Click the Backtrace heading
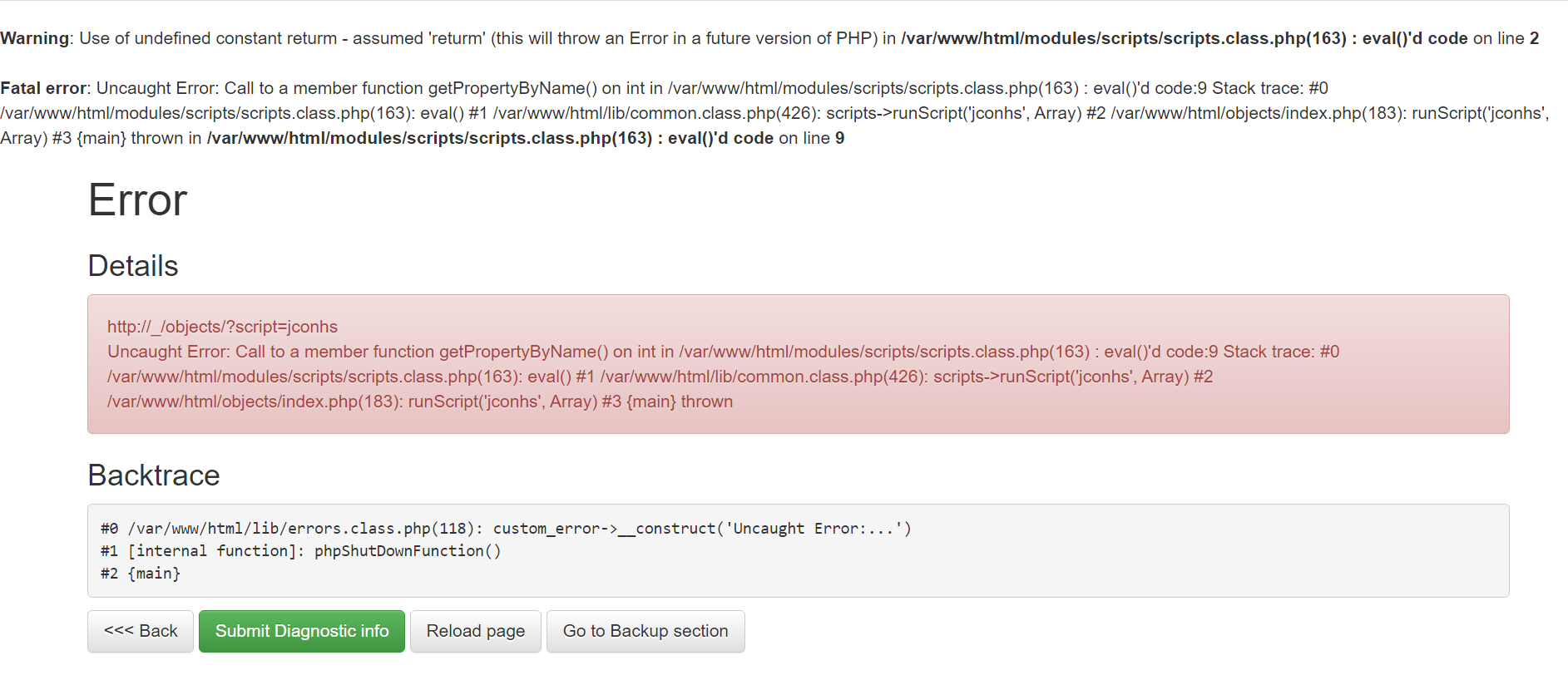The width and height of the screenshot is (1568, 675). (154, 475)
